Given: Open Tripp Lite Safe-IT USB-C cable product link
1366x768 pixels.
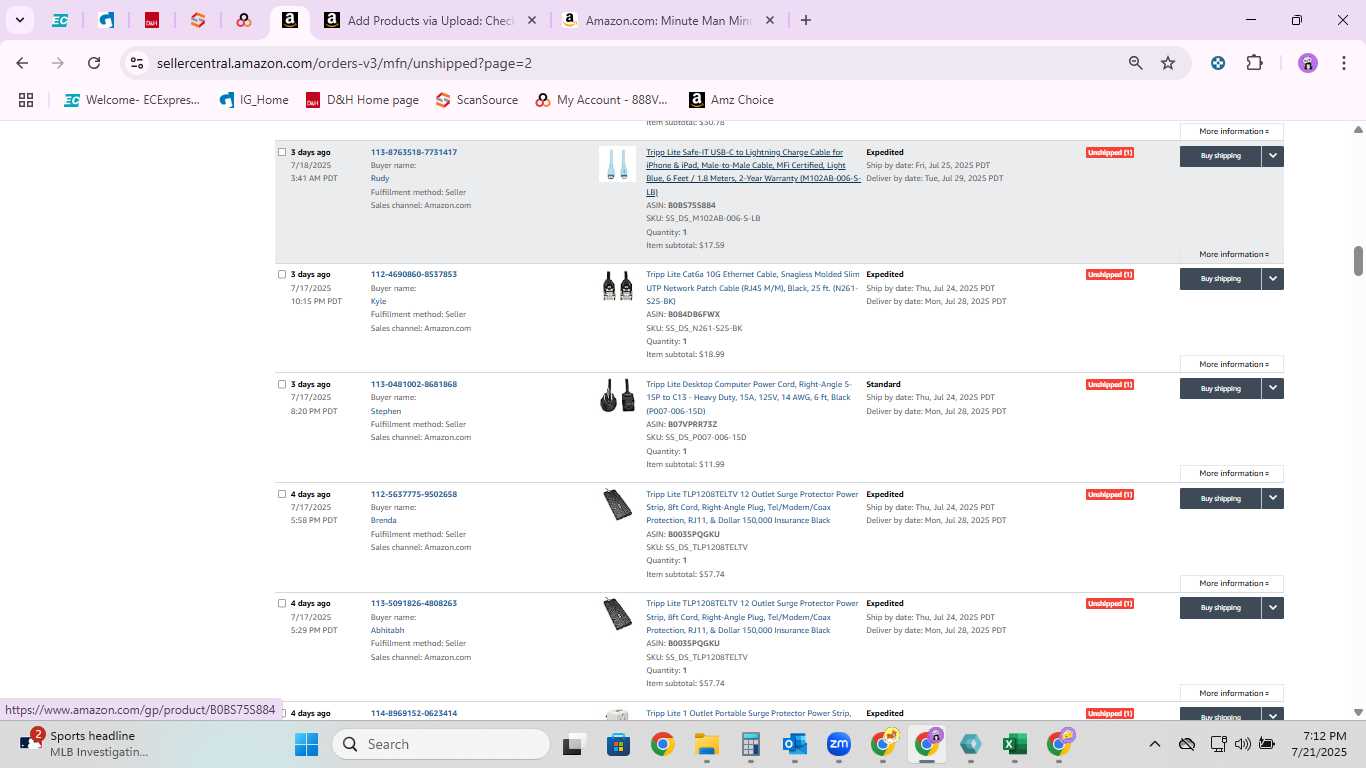Looking at the screenshot, I should 753,172.
